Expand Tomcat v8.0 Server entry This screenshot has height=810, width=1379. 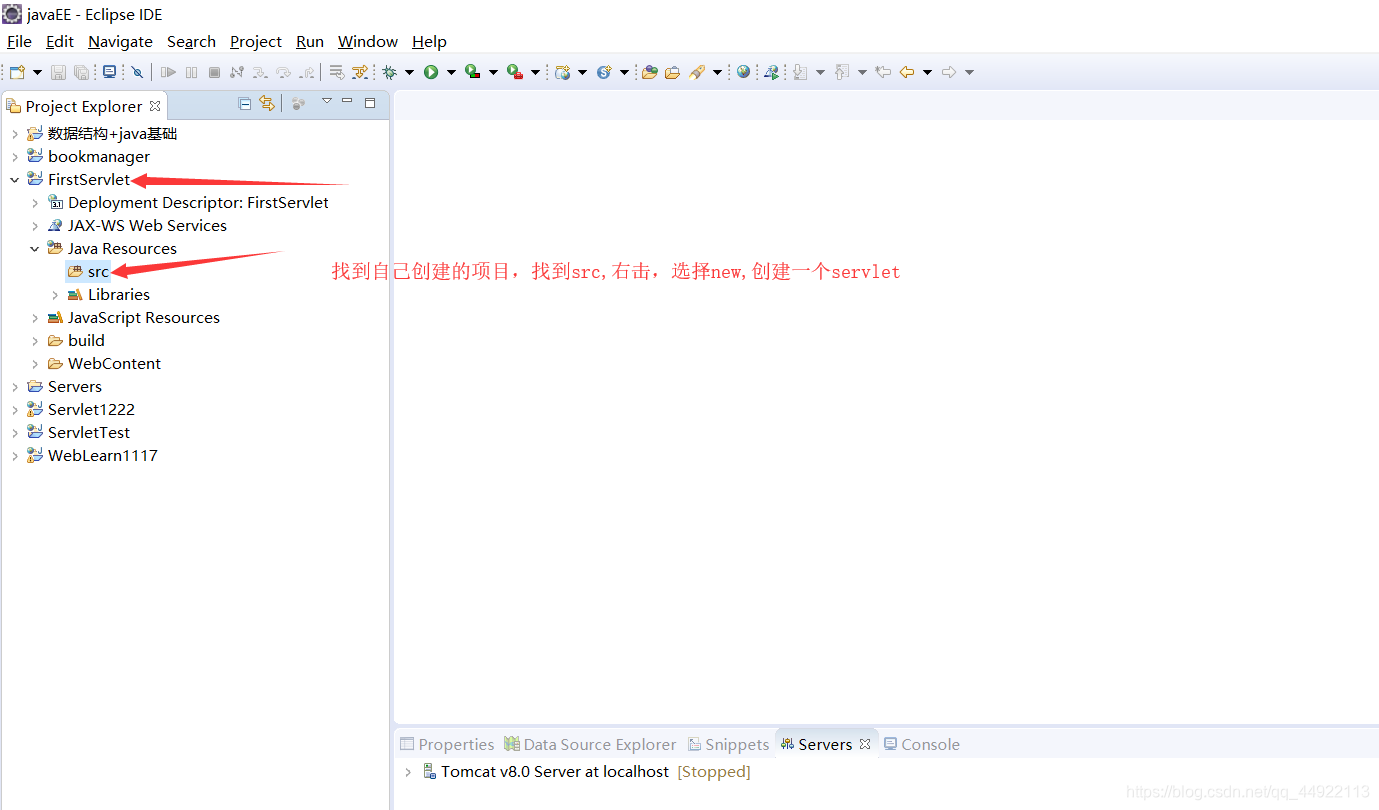(407, 772)
